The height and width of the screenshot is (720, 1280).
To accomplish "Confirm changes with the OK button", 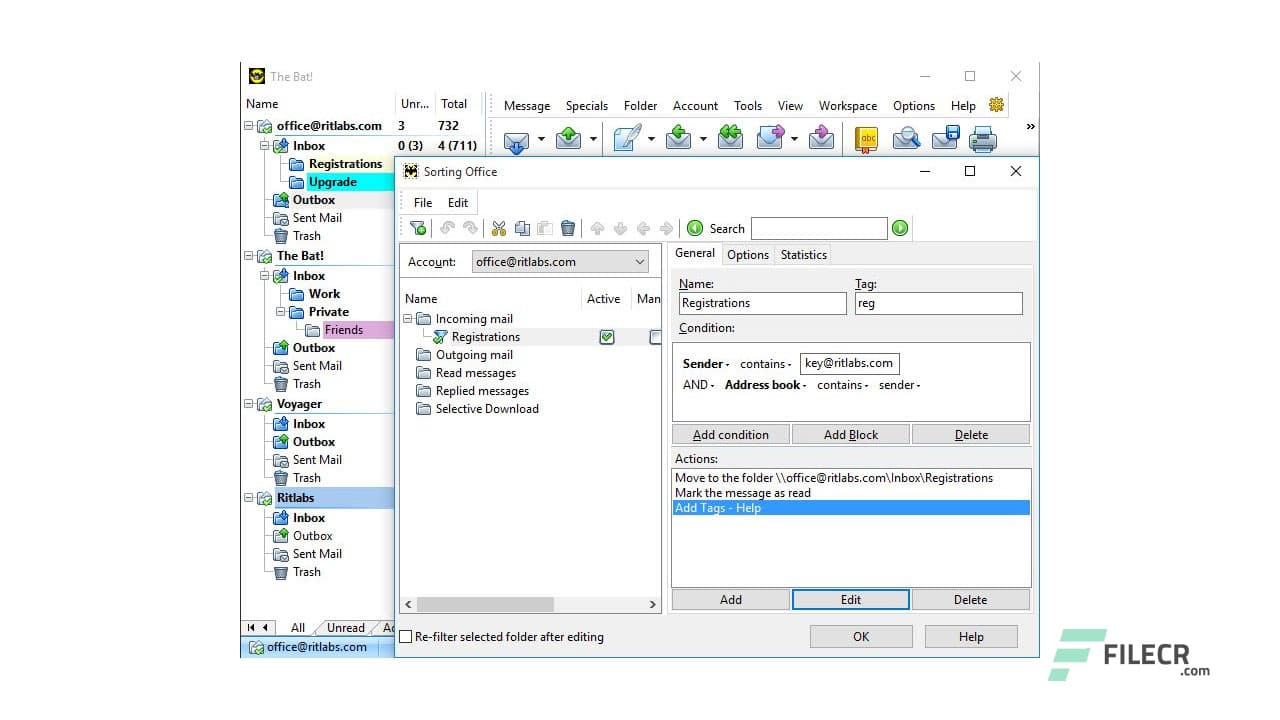I will point(860,636).
